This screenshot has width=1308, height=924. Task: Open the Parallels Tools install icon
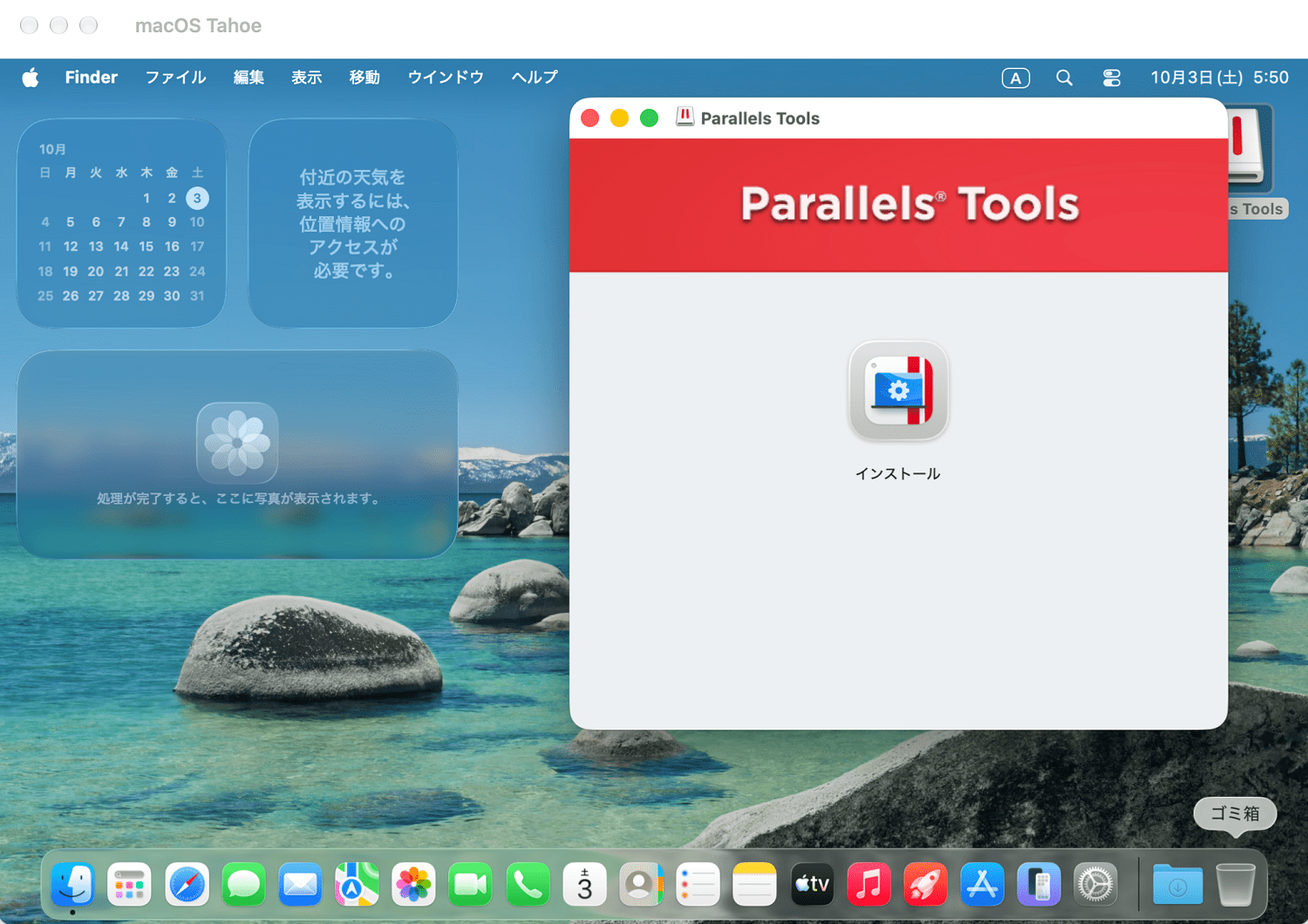[x=898, y=391]
